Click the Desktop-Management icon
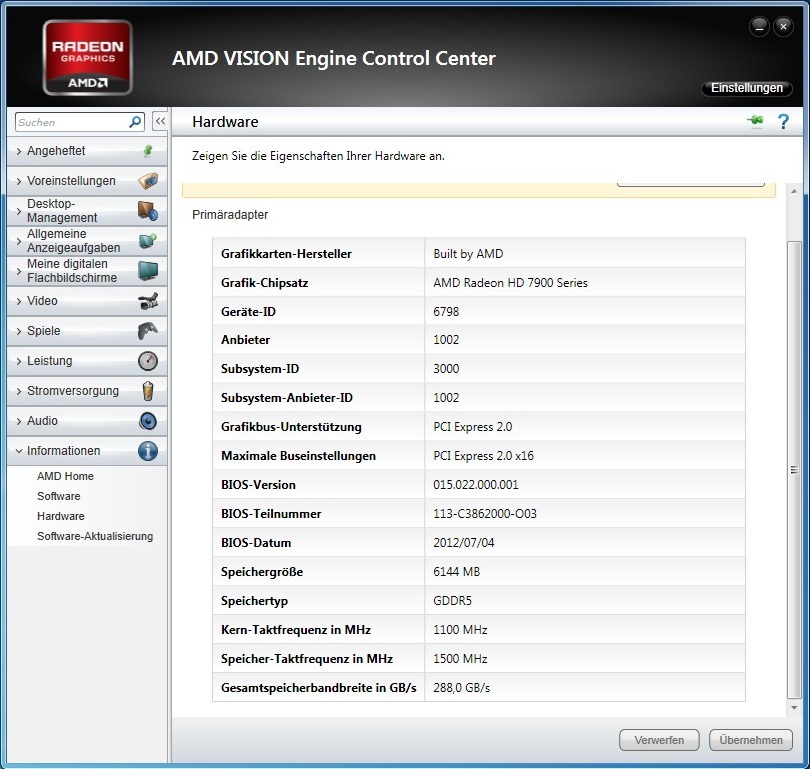Viewport: 810px width, 769px height. [148, 211]
